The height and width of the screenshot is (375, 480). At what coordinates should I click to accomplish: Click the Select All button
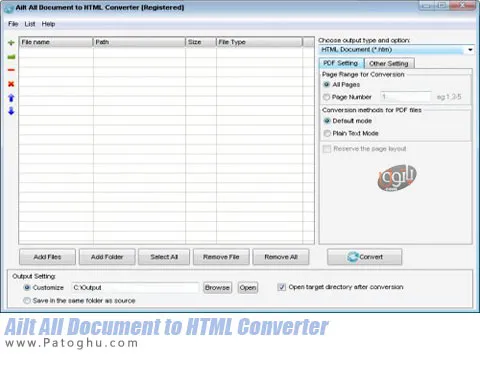[164, 257]
